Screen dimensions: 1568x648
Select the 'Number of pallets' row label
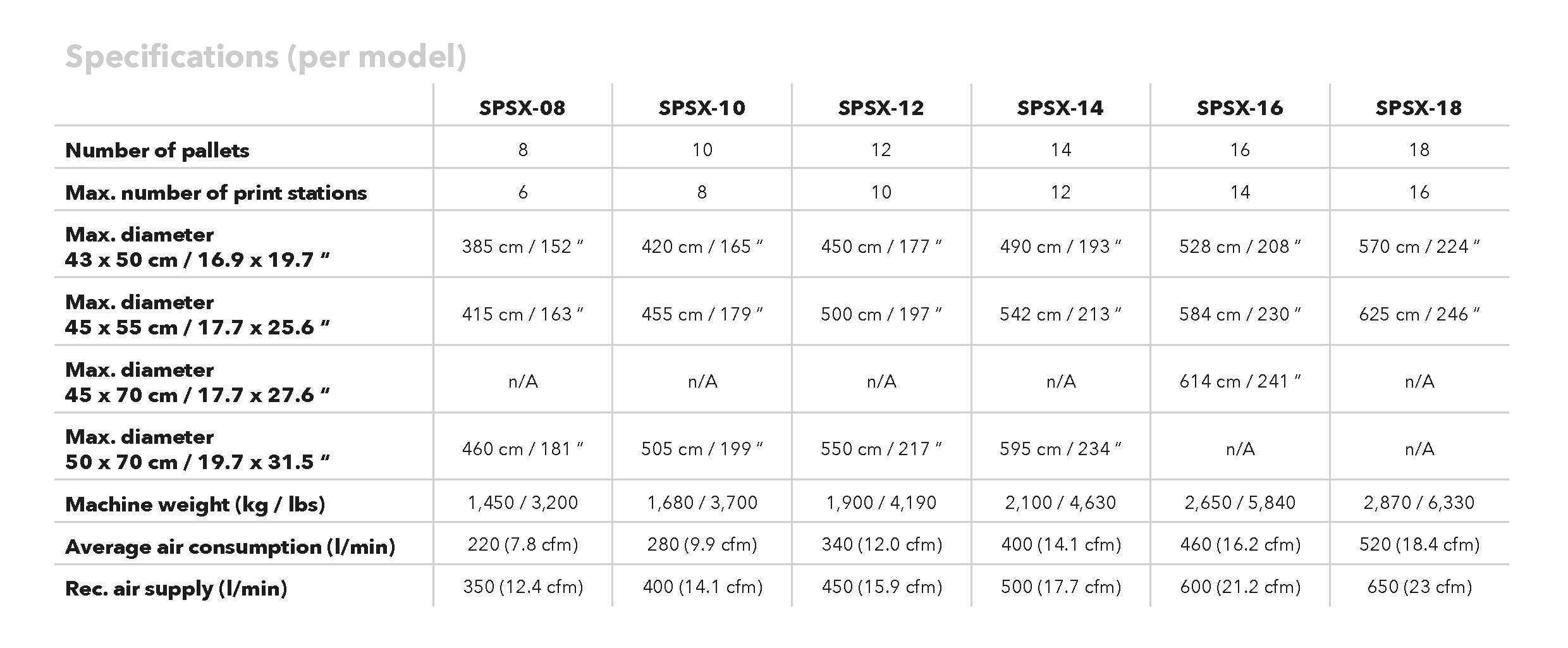pos(157,150)
